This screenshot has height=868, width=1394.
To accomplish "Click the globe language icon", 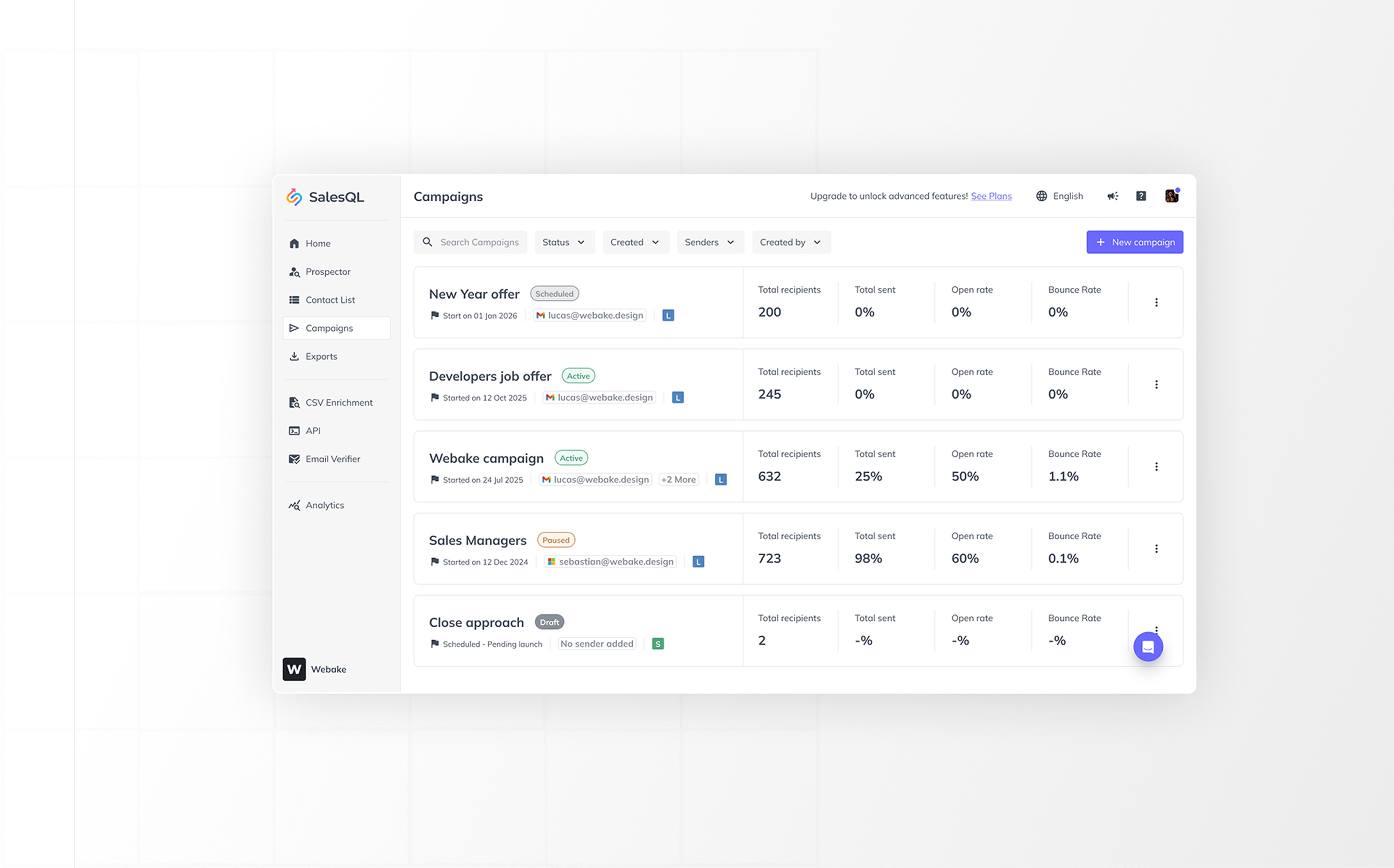I will [x=1041, y=196].
